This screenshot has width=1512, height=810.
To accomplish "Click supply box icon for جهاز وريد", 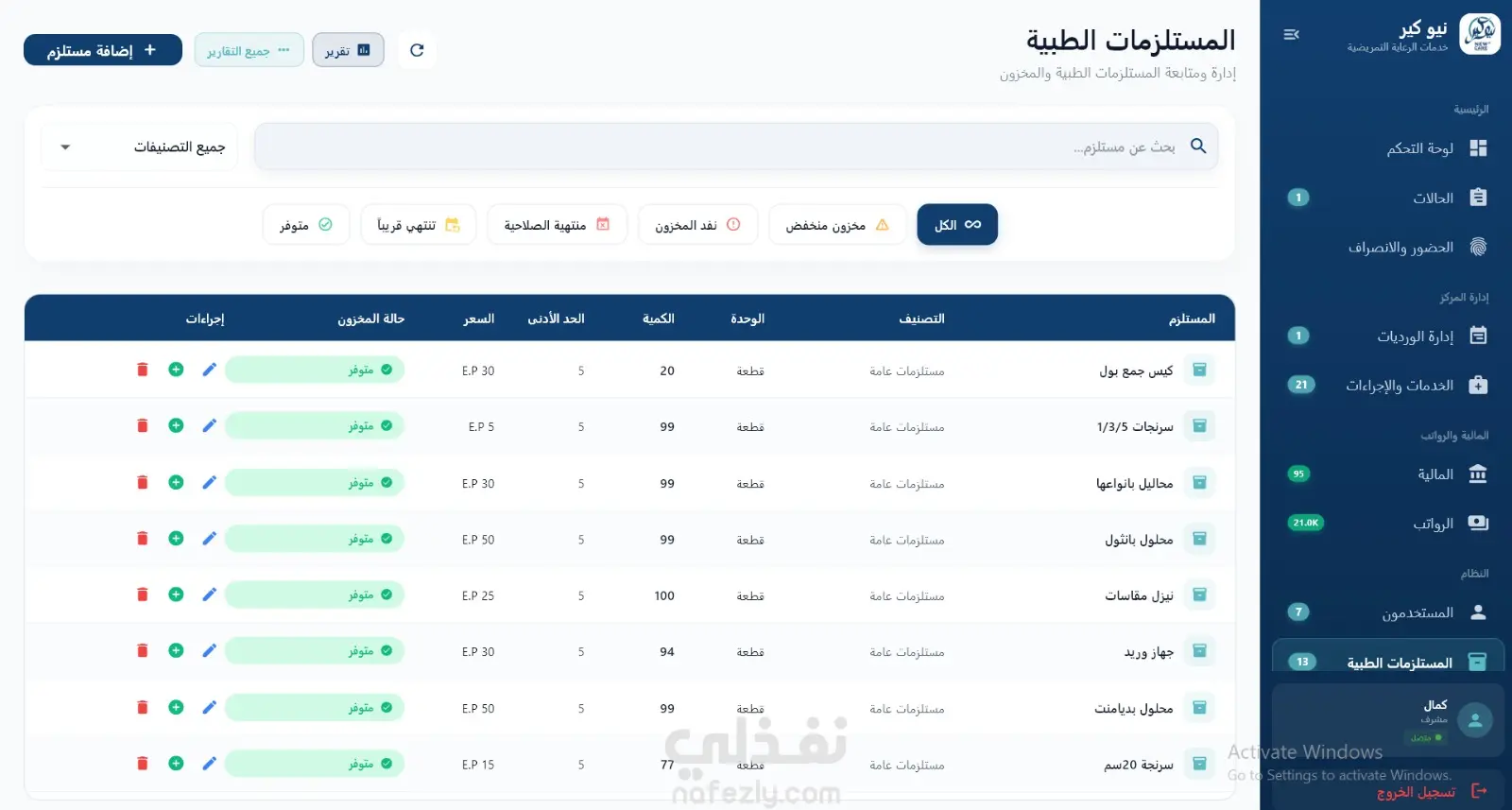I will pyautogui.click(x=1199, y=650).
